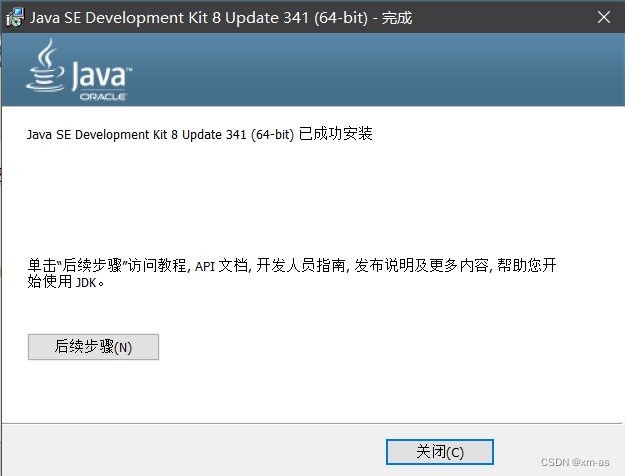Click the 后续步骤(N) button

(x=93, y=347)
